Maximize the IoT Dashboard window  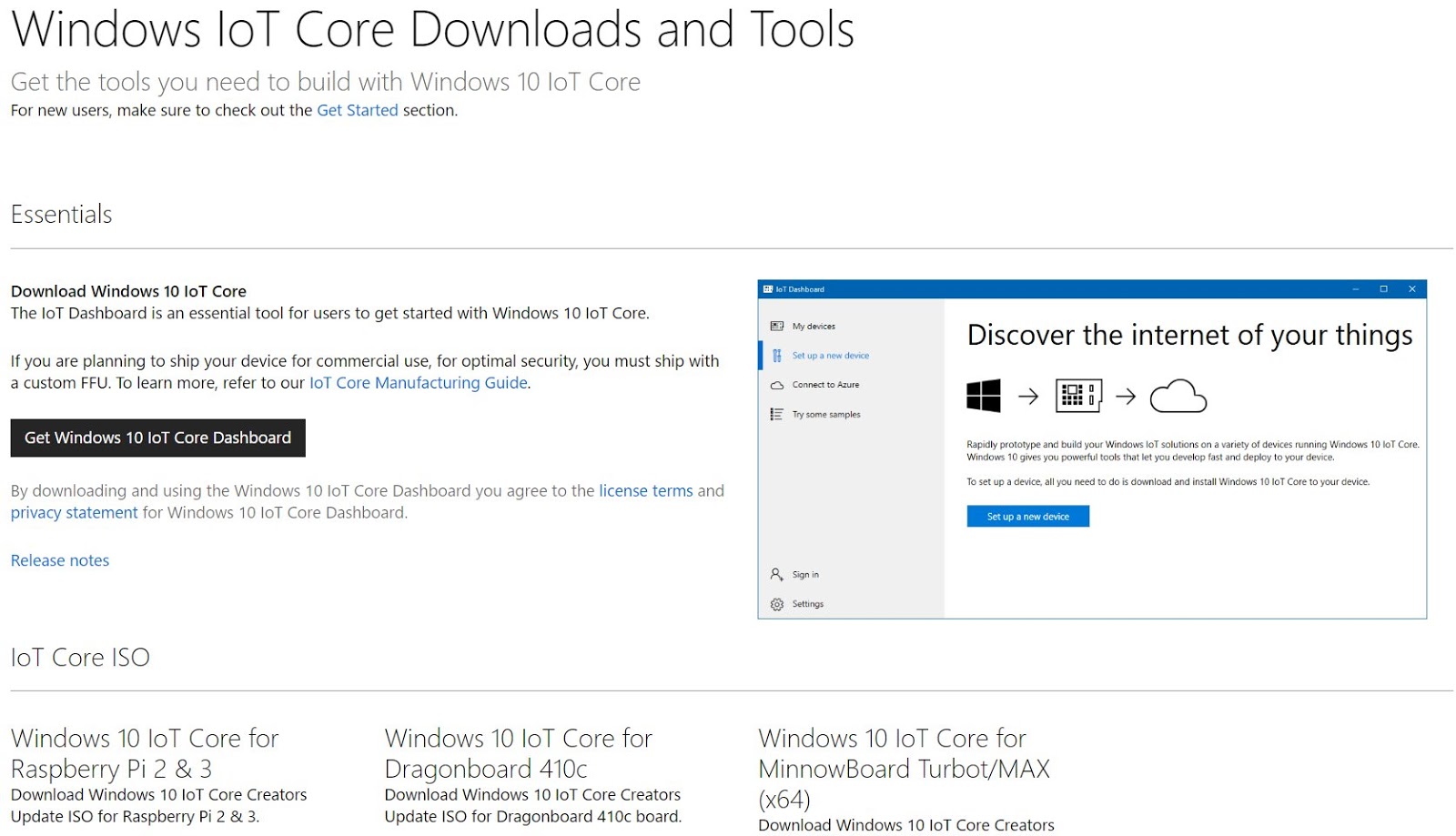point(1383,289)
